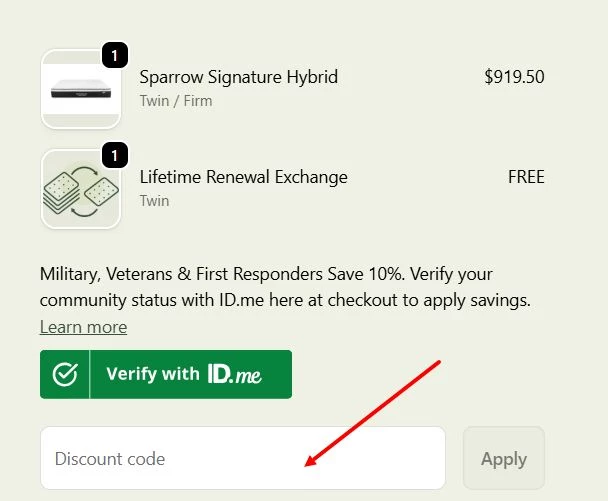Click the ID.me logo in the green button
The width and height of the screenshot is (608, 501).
click(x=234, y=374)
